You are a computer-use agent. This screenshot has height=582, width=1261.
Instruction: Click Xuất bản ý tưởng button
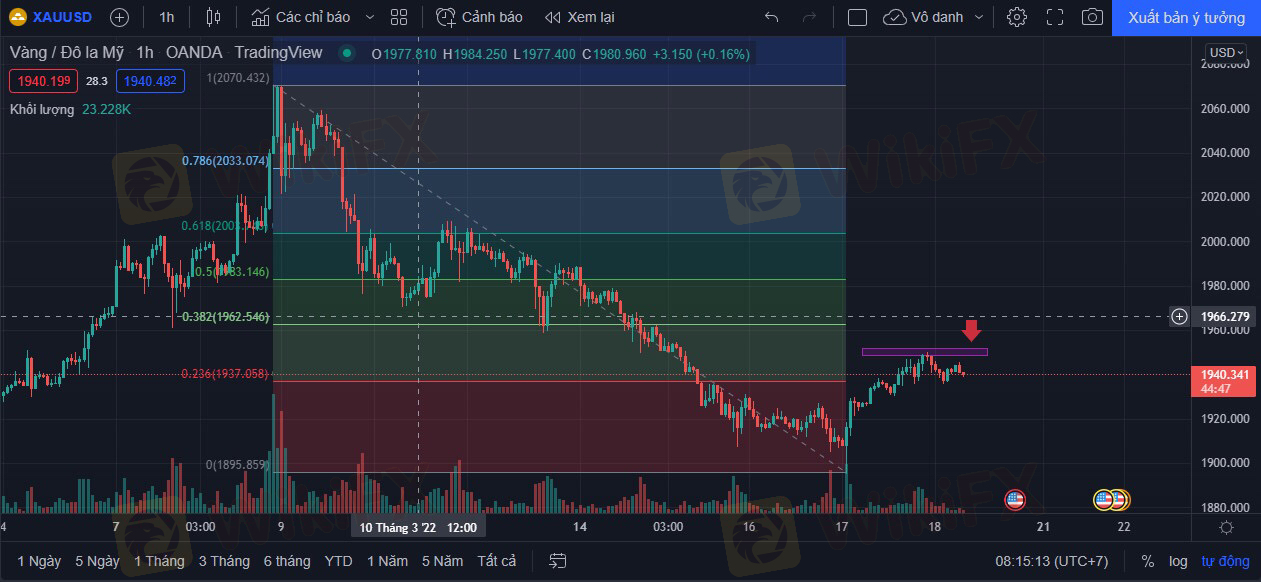(x=1186, y=17)
